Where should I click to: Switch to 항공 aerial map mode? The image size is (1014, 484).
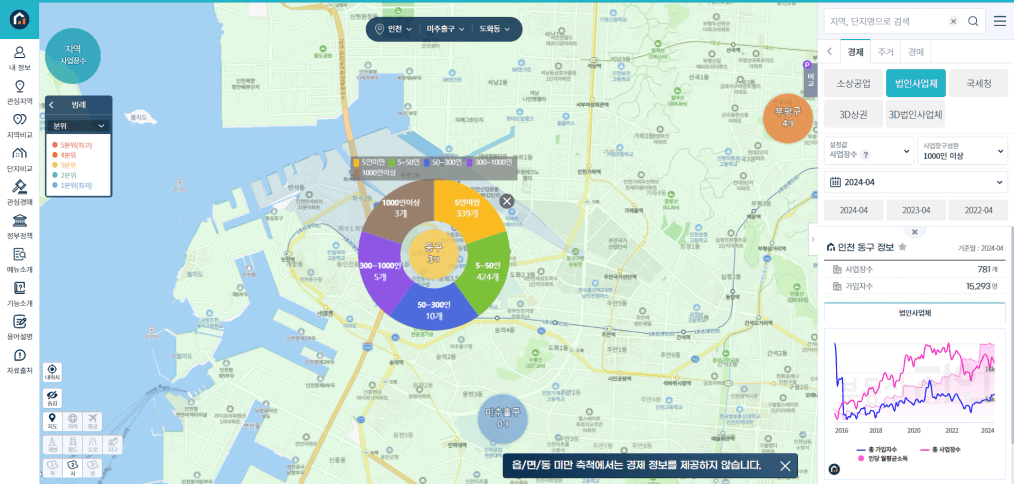pyautogui.click(x=92, y=421)
